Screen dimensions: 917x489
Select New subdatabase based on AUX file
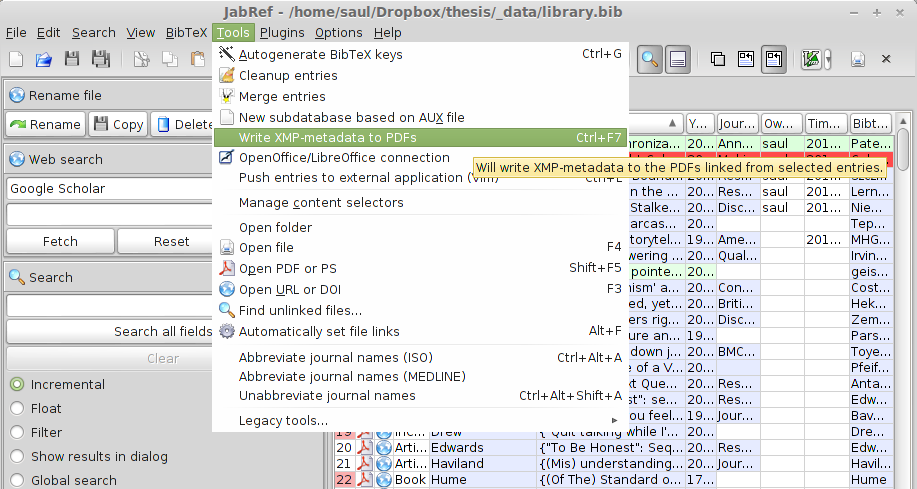coord(420,118)
